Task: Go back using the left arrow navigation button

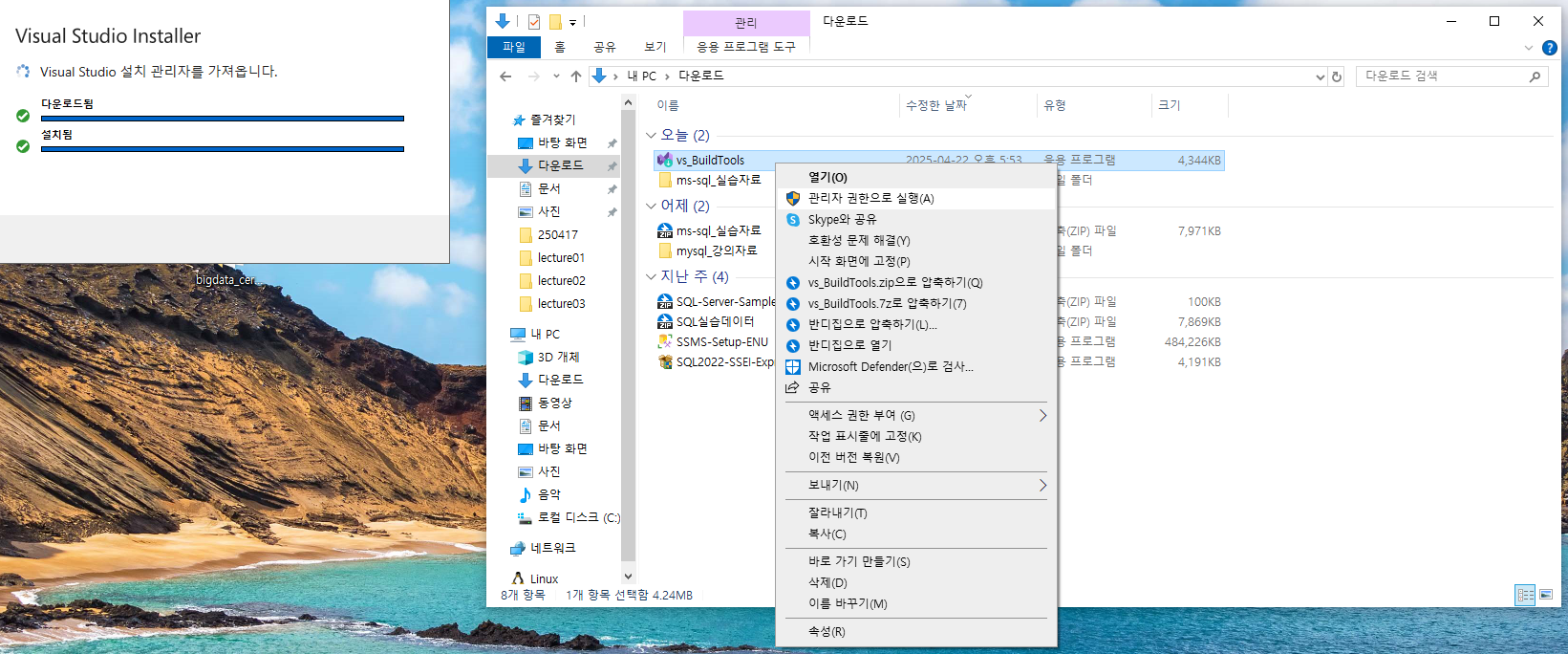Action: (x=505, y=76)
